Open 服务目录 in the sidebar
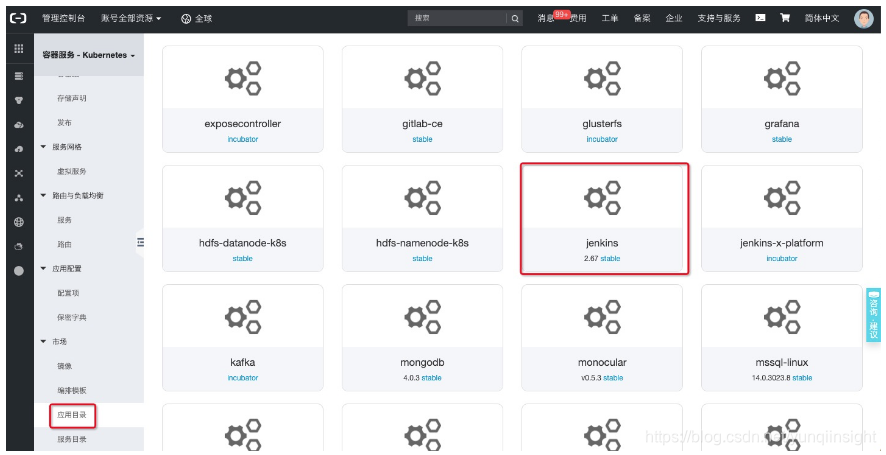Viewport: 886px width, 455px height. 72,439
